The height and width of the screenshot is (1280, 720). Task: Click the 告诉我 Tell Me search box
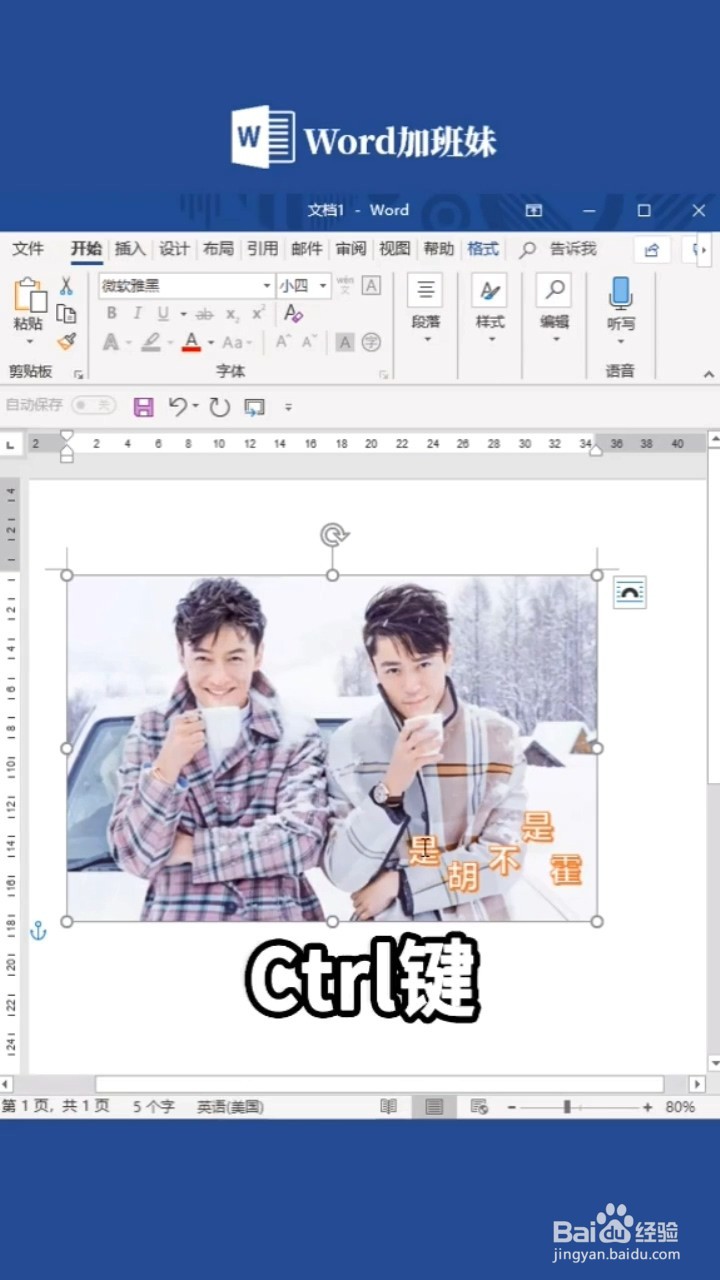558,249
